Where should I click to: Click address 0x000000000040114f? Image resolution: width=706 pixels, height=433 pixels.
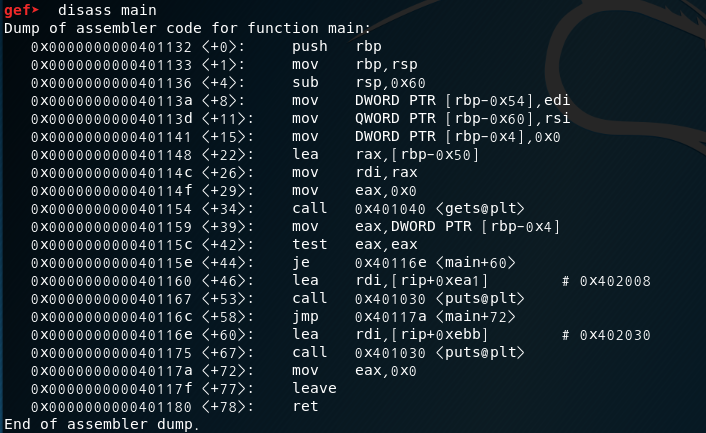(x=111, y=191)
